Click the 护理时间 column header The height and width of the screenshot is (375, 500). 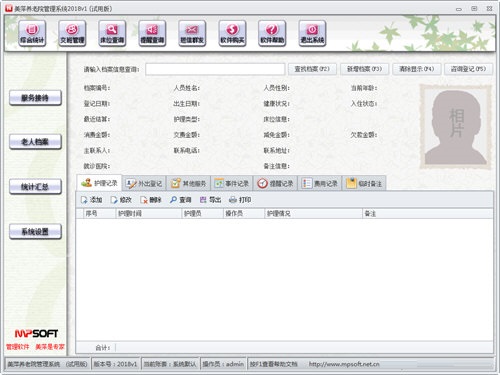click(149, 214)
